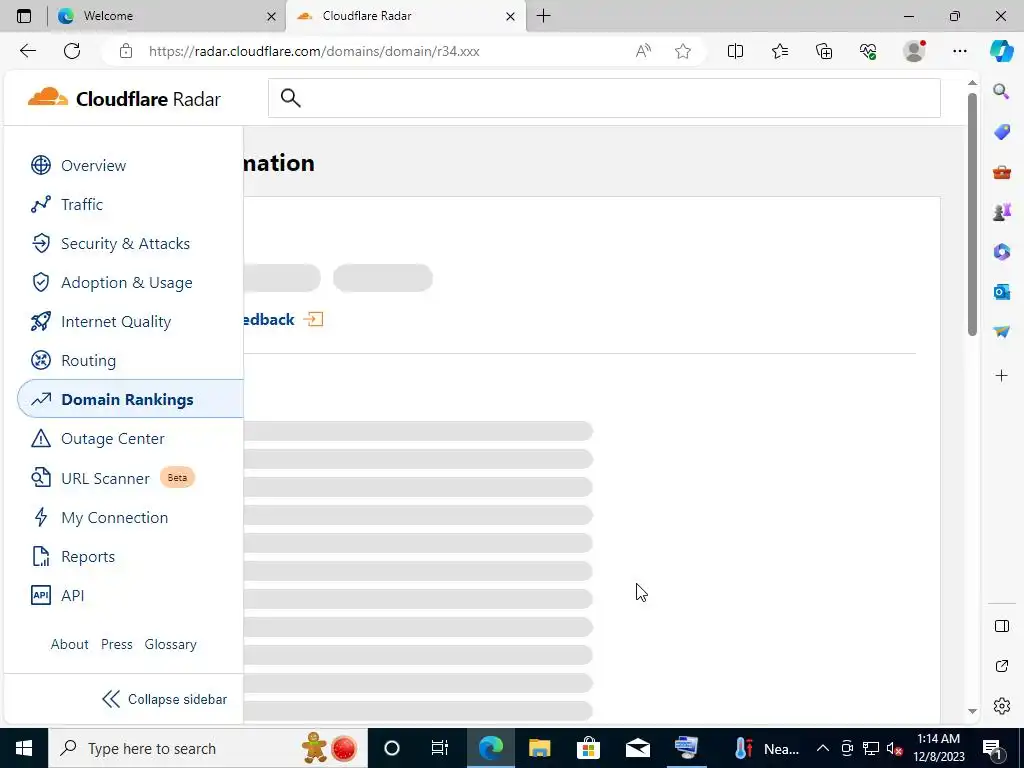The width and height of the screenshot is (1024, 768).
Task: Select the Routing icon
Action: click(x=40, y=360)
